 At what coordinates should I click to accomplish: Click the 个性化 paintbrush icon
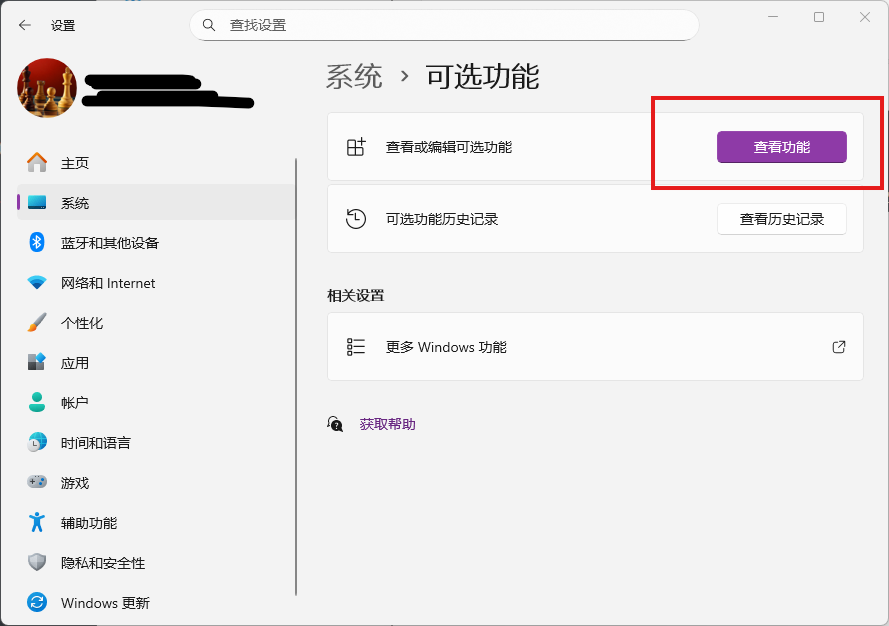coord(37,323)
